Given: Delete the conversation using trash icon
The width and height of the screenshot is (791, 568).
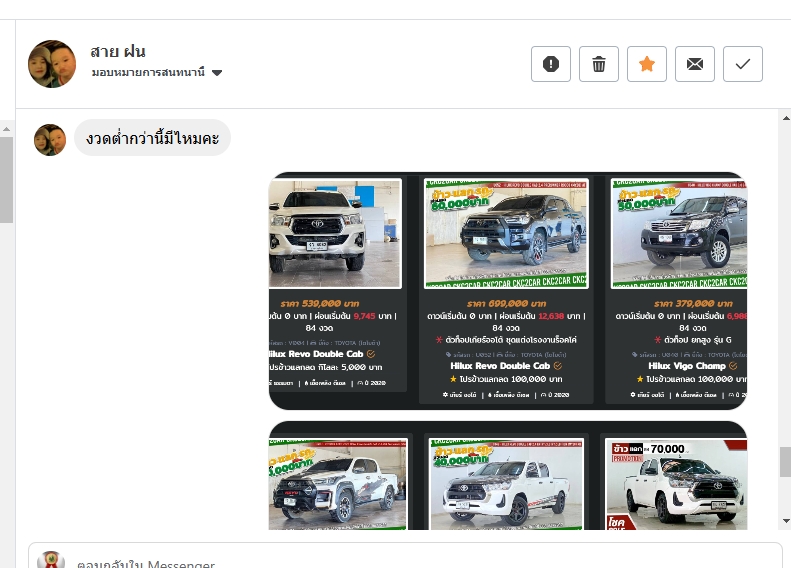Looking at the screenshot, I should pyautogui.click(x=599, y=64).
